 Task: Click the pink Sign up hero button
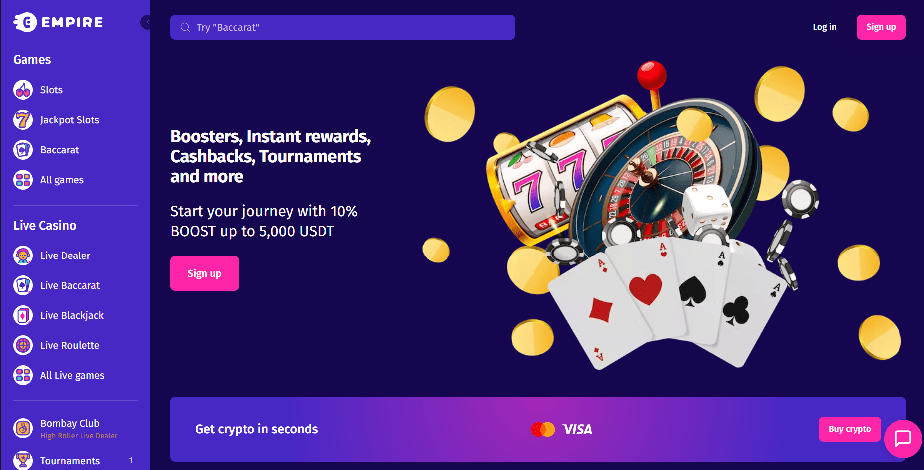(204, 273)
